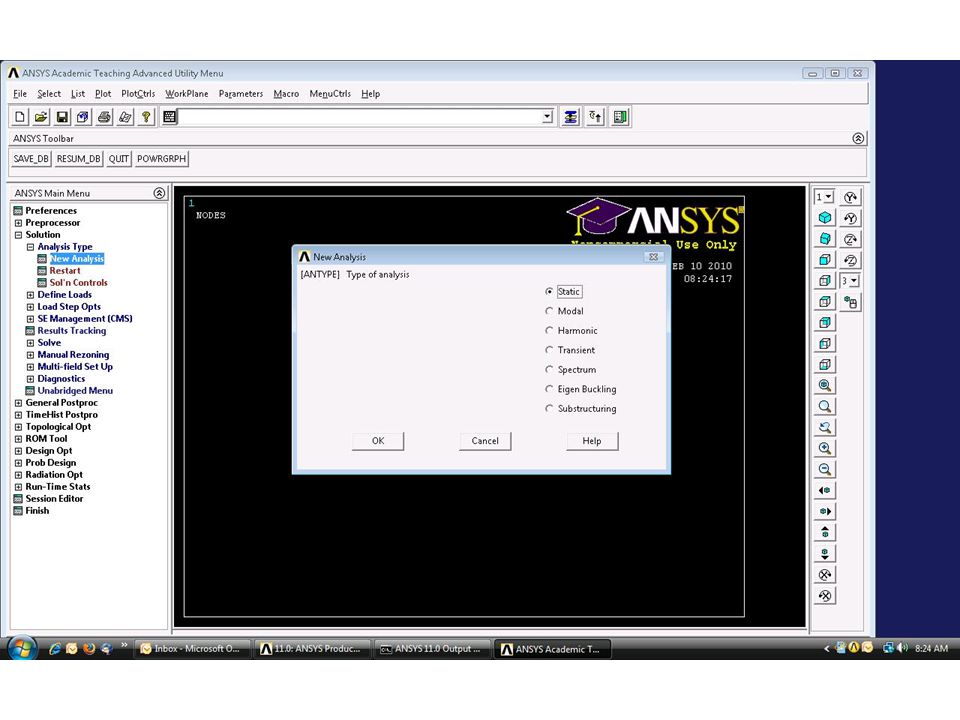
Task: Open the command input dropdown arrow
Action: click(x=547, y=117)
